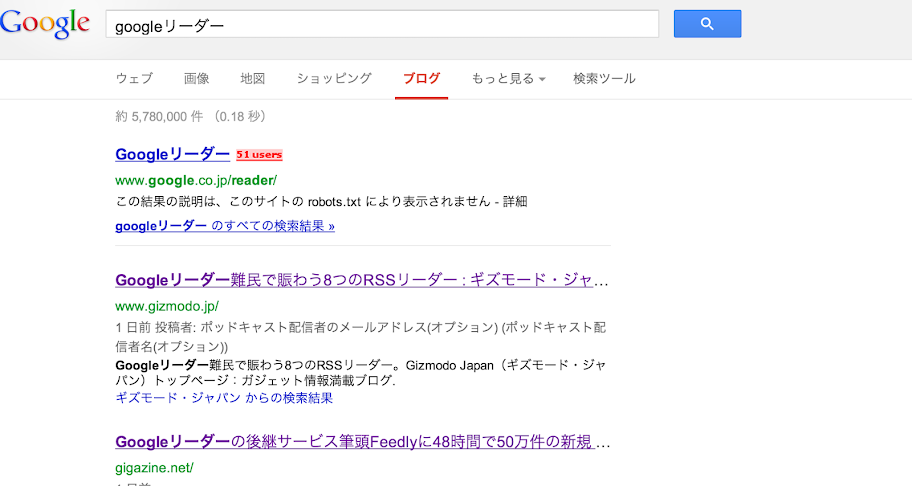Click the www.google.co.jp/reader/ URL

pos(196,180)
